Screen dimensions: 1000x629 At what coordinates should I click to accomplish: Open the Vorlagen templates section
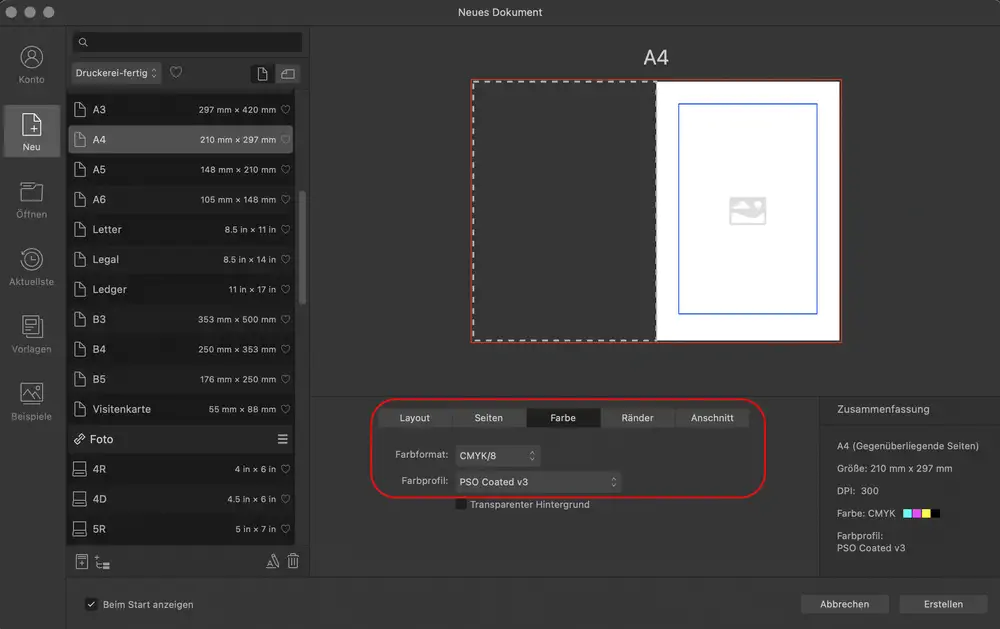point(31,334)
